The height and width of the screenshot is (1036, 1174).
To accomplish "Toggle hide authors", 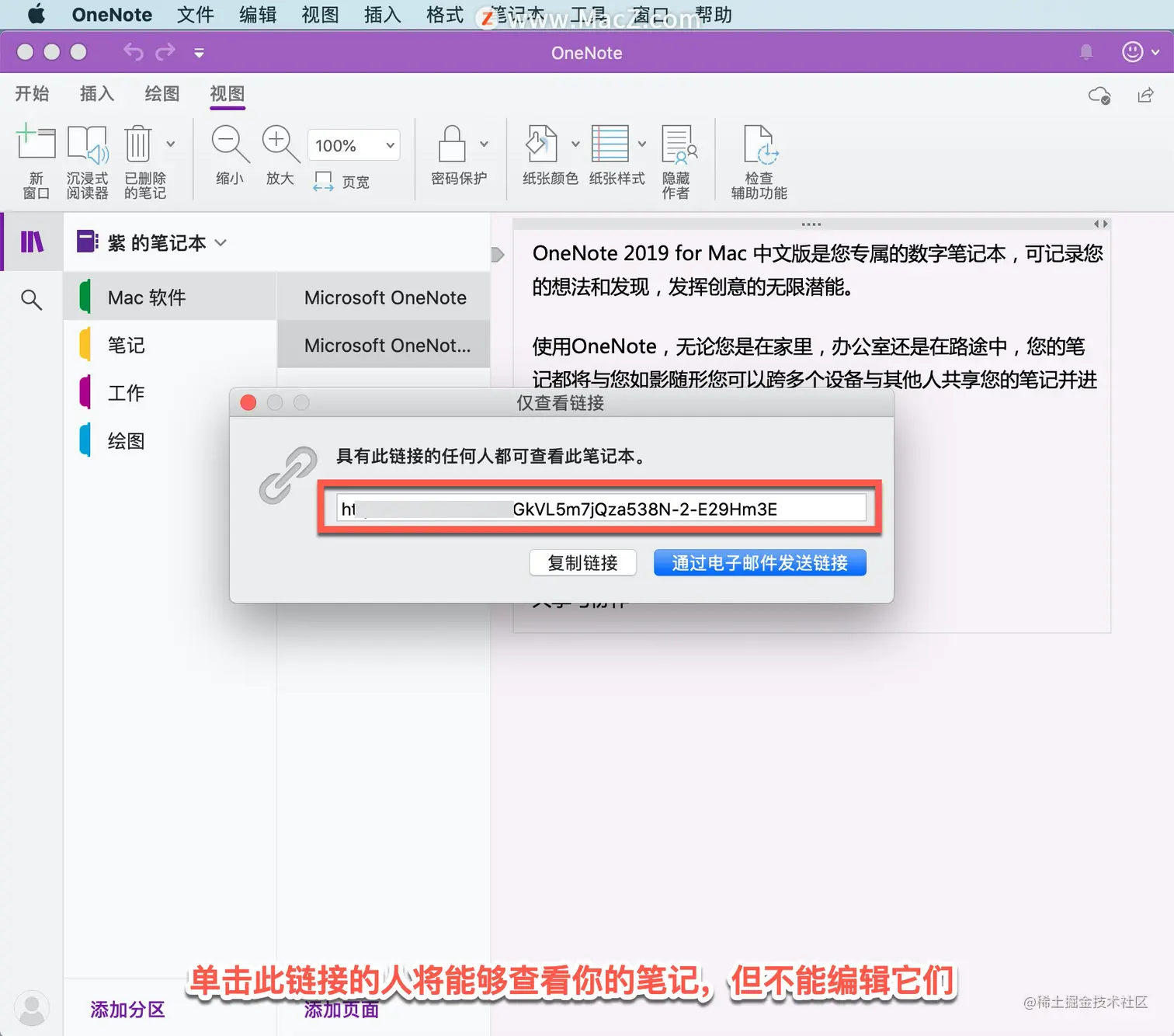I will [678, 161].
